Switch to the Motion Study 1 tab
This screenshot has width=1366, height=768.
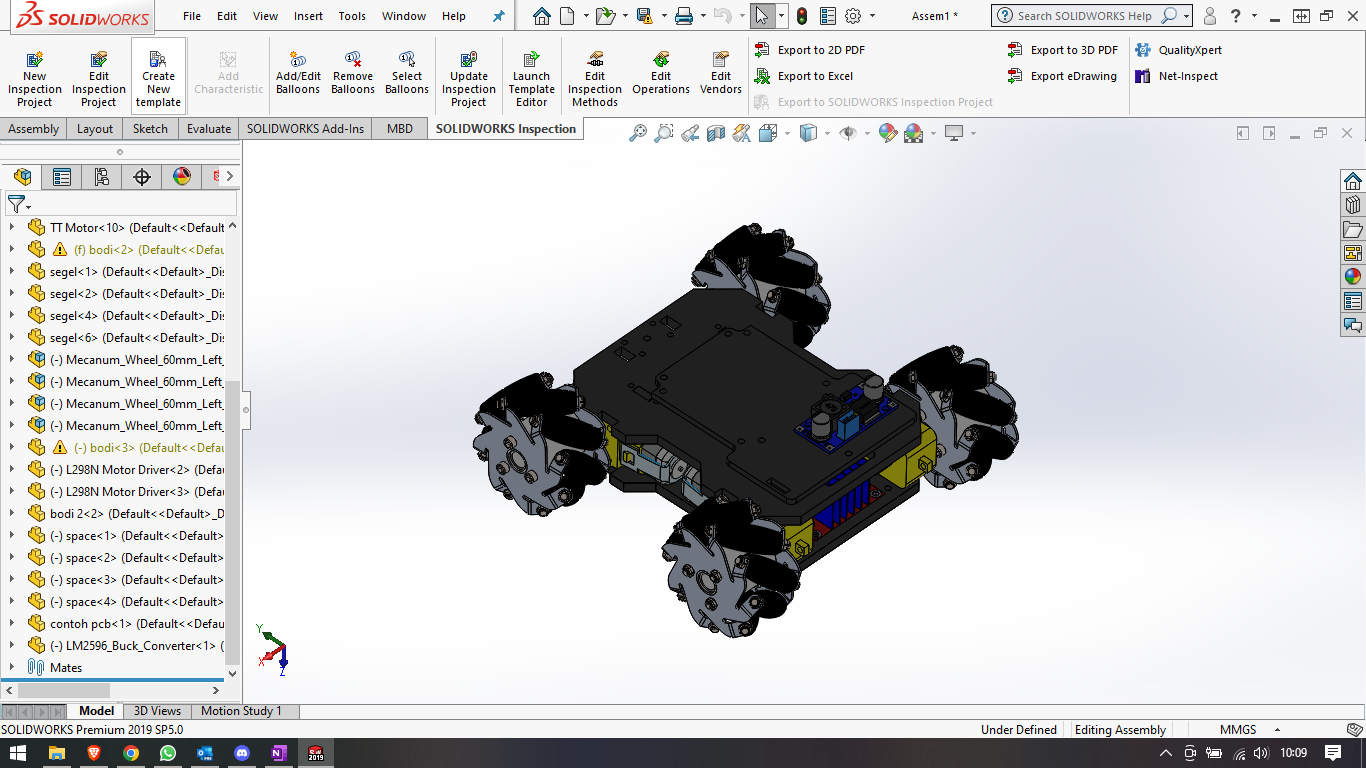[x=242, y=711]
